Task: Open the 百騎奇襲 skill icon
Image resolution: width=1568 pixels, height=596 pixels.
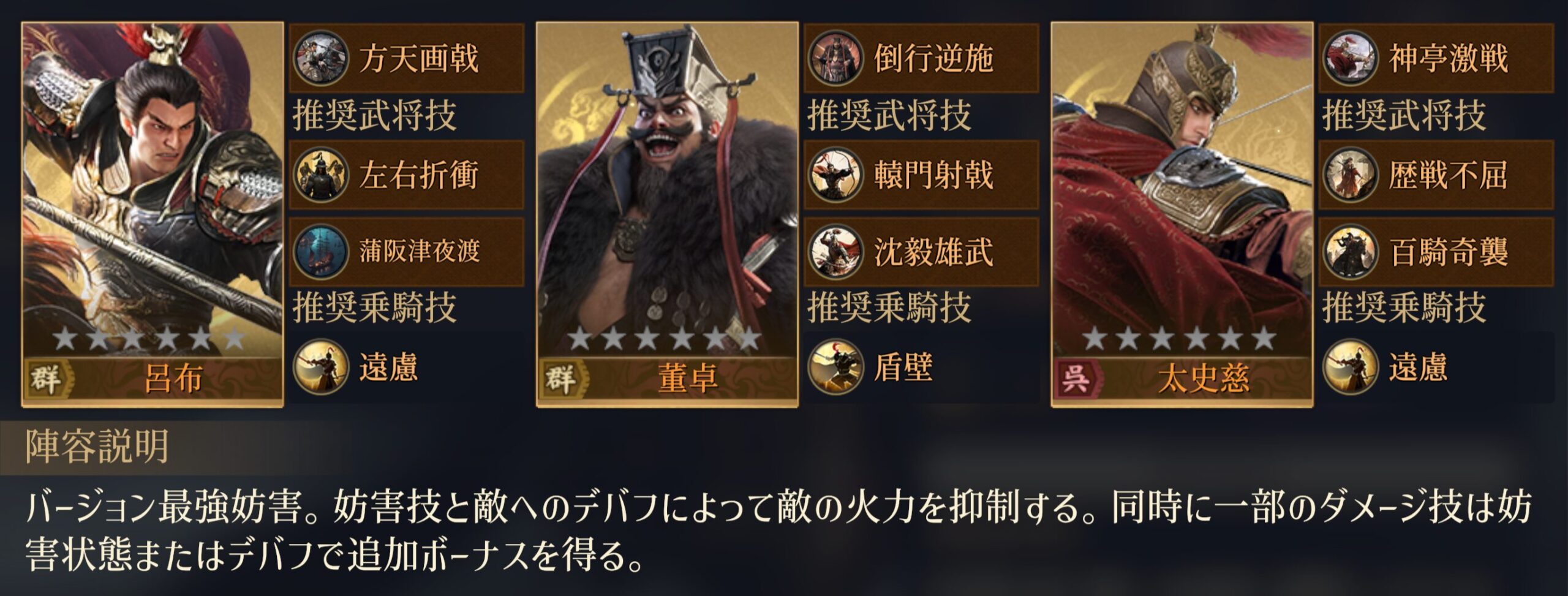Action: click(1350, 252)
